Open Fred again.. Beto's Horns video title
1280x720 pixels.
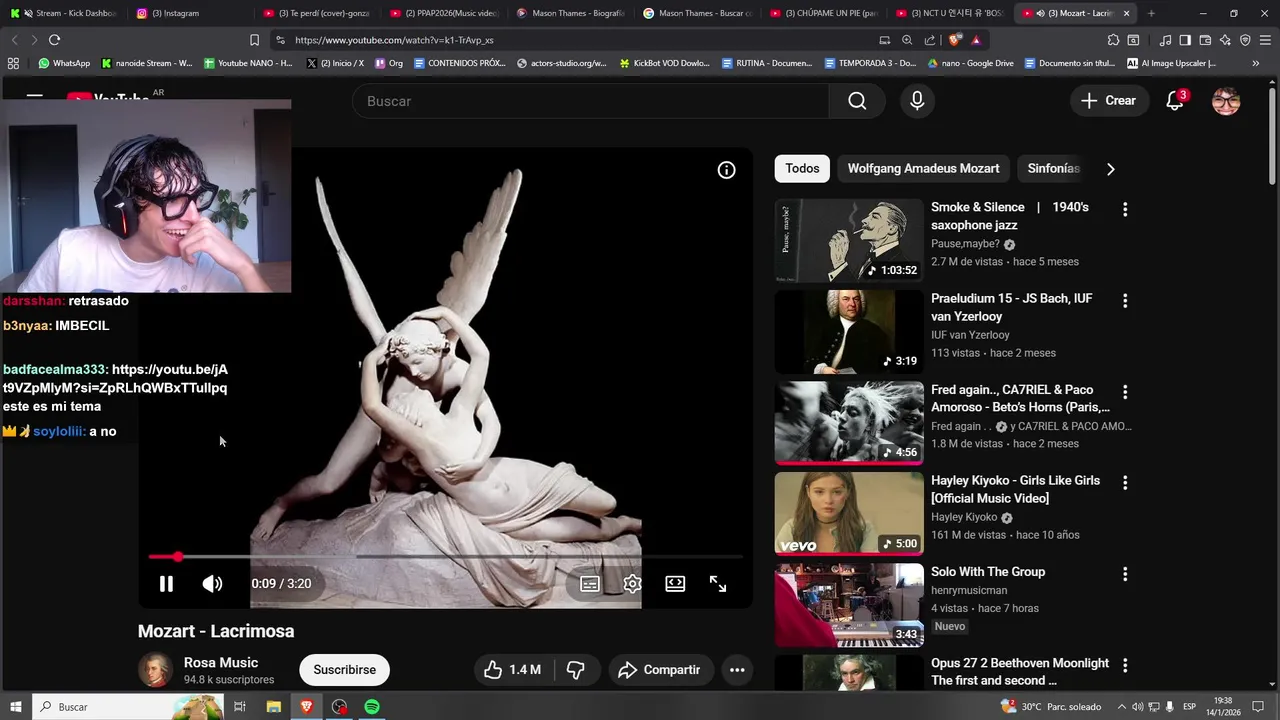pyautogui.click(x=1020, y=398)
